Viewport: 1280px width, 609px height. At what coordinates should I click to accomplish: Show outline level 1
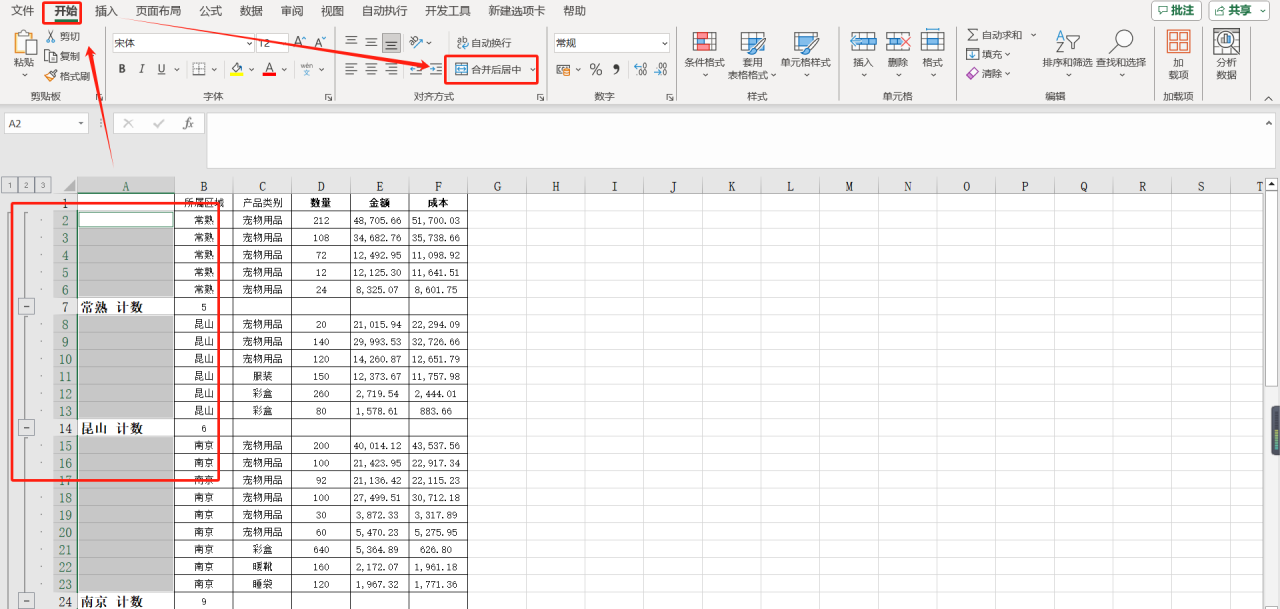(9, 185)
